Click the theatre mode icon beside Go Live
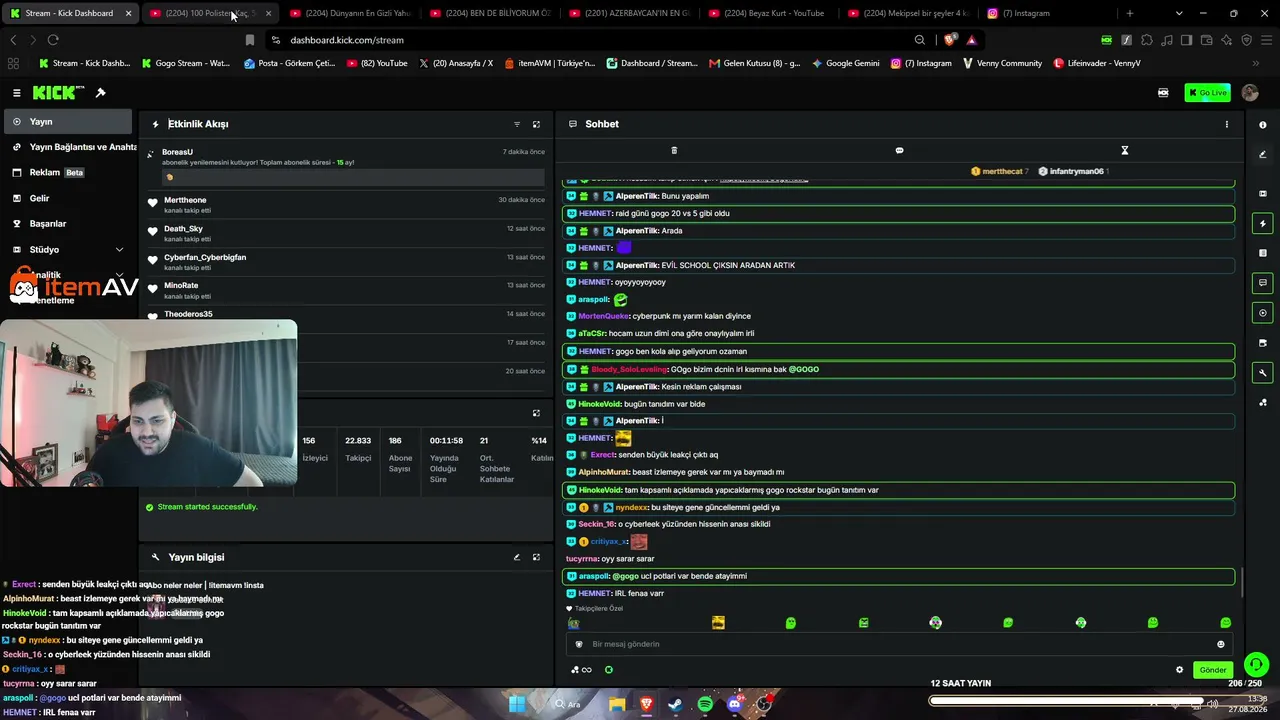This screenshot has height=720, width=1280. coord(1163,93)
